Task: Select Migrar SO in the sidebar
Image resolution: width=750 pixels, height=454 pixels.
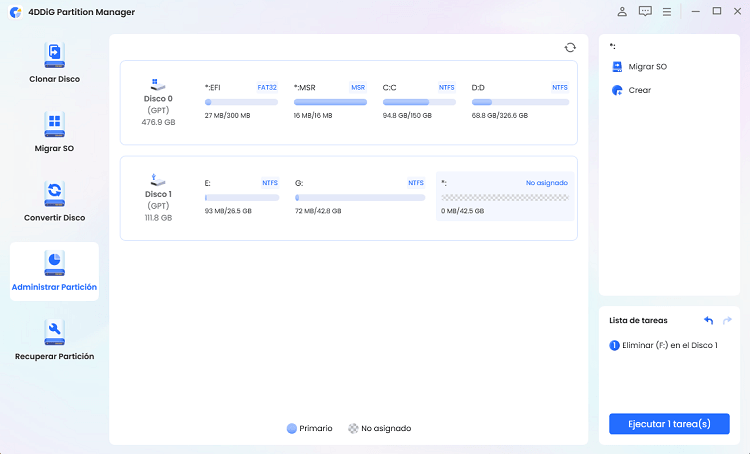Action: [54, 132]
